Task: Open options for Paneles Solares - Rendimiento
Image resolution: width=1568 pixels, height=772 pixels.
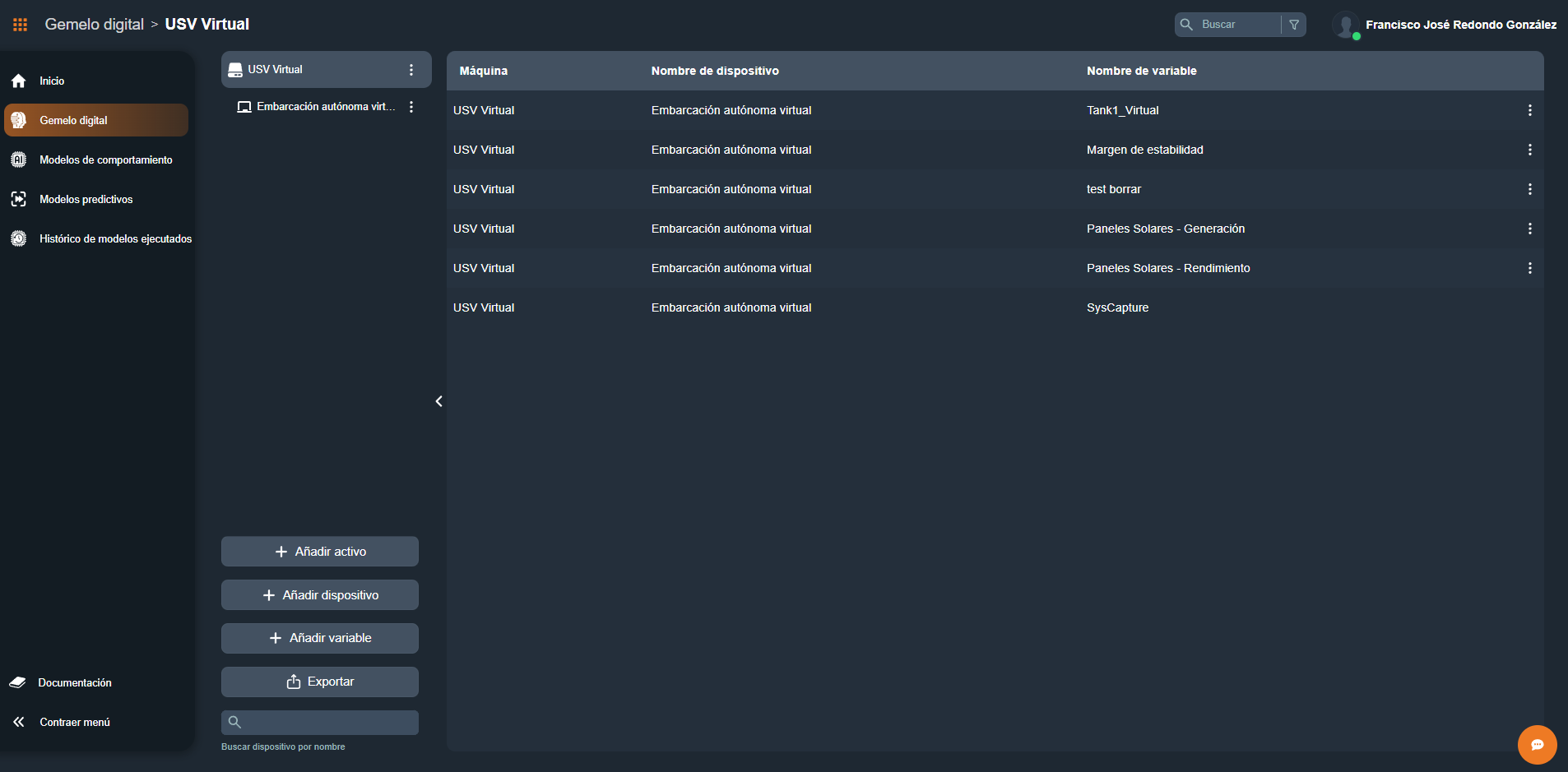Action: 1529,268
